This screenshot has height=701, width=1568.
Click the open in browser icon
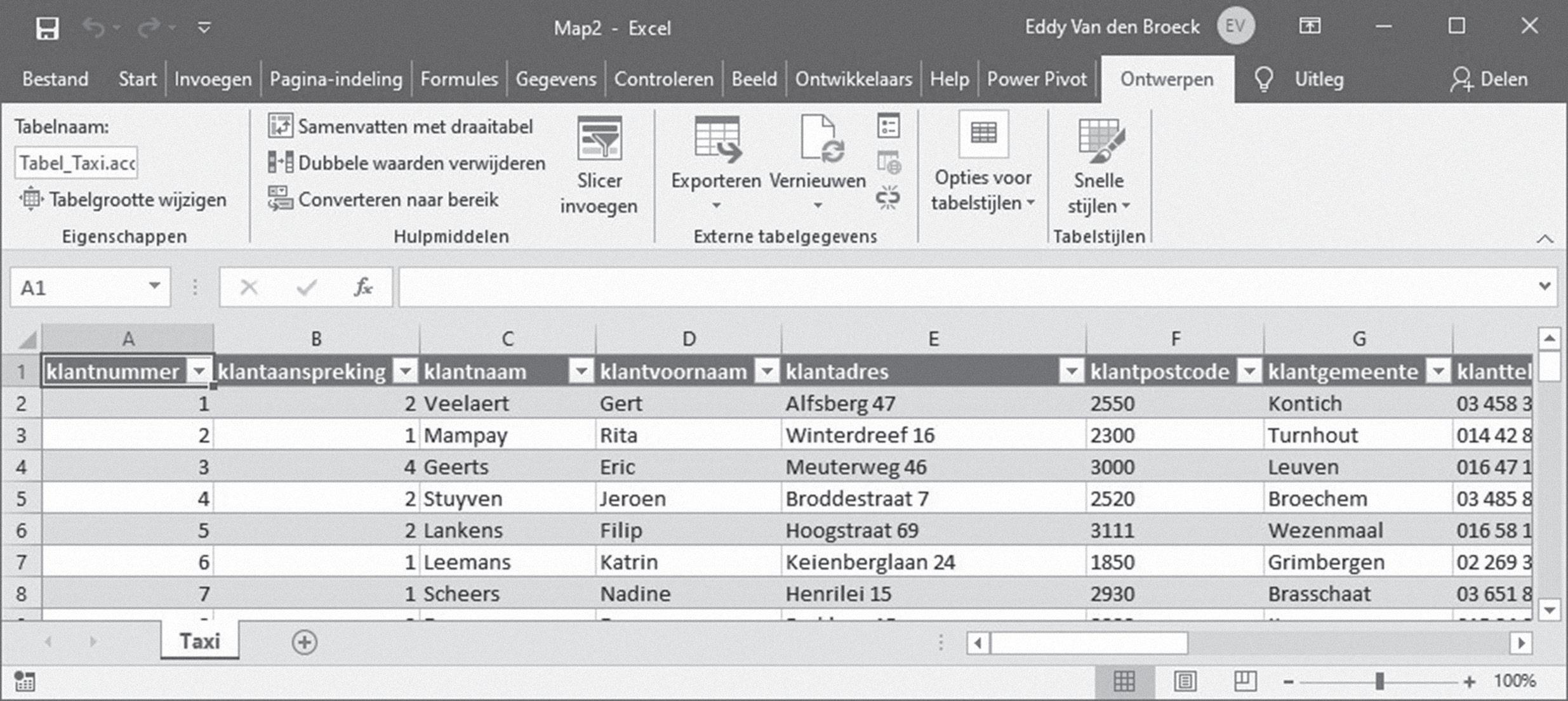click(889, 162)
